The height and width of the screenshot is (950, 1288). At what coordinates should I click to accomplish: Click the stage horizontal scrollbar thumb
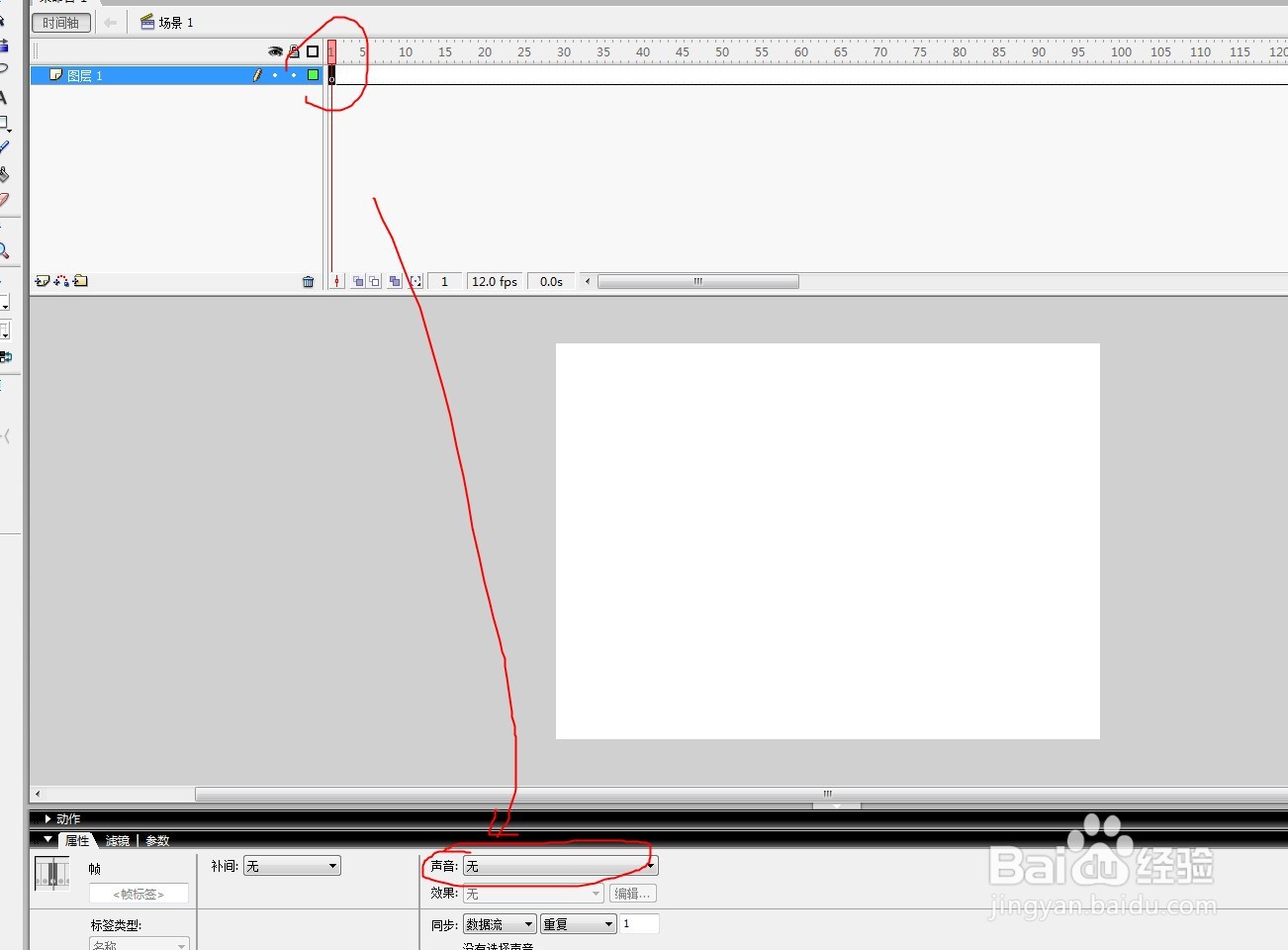tap(742, 794)
